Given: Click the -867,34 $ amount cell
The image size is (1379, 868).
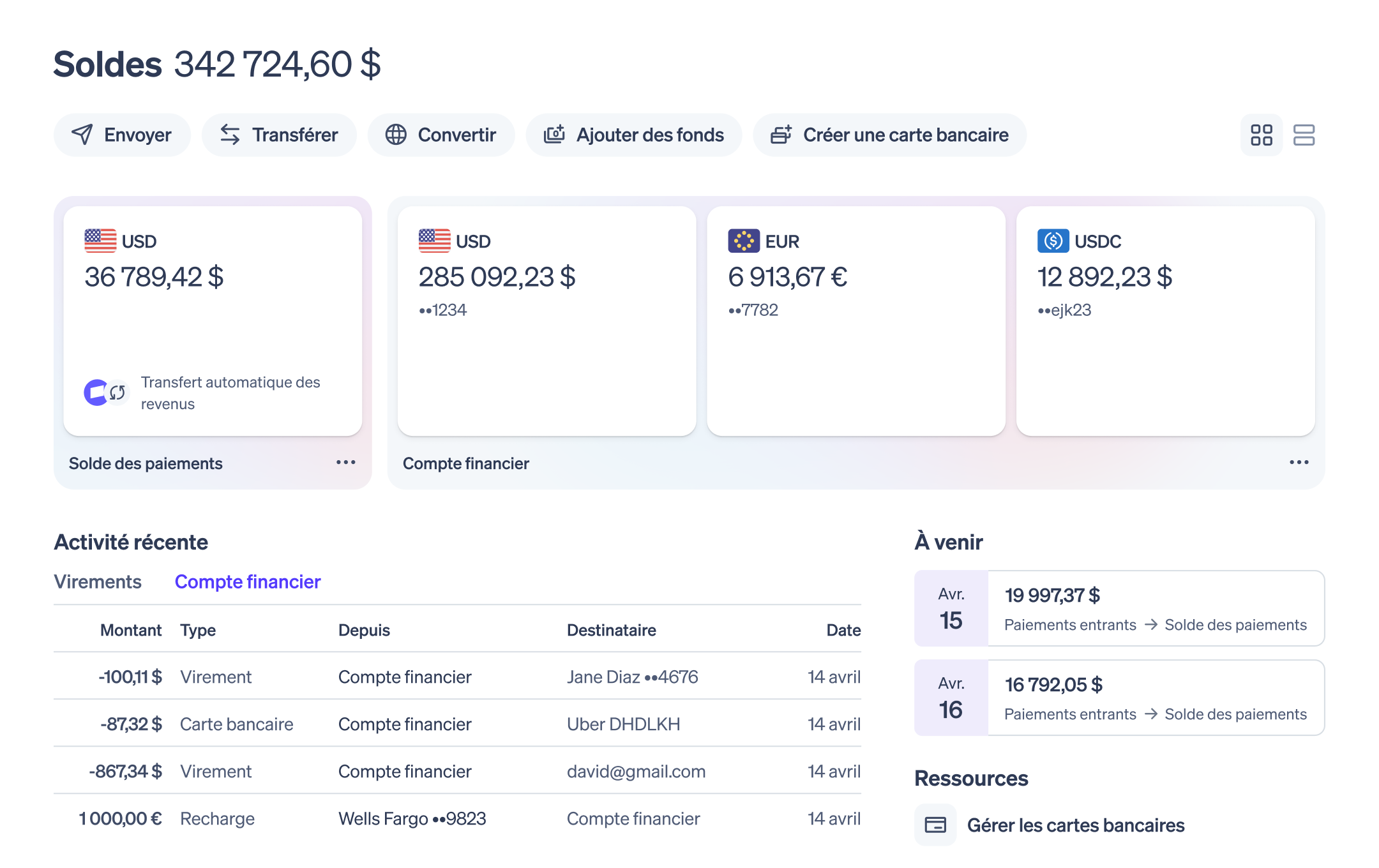Looking at the screenshot, I should tap(125, 771).
